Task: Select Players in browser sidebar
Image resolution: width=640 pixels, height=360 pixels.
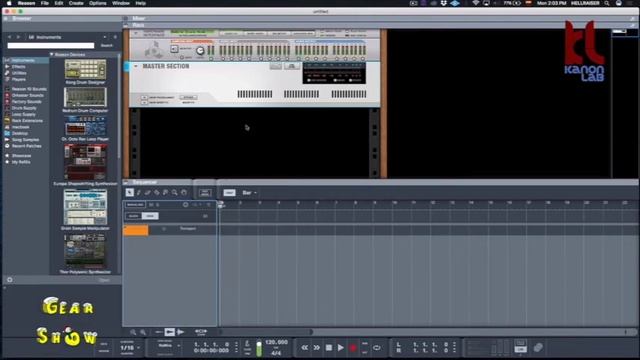Action: click(19, 79)
